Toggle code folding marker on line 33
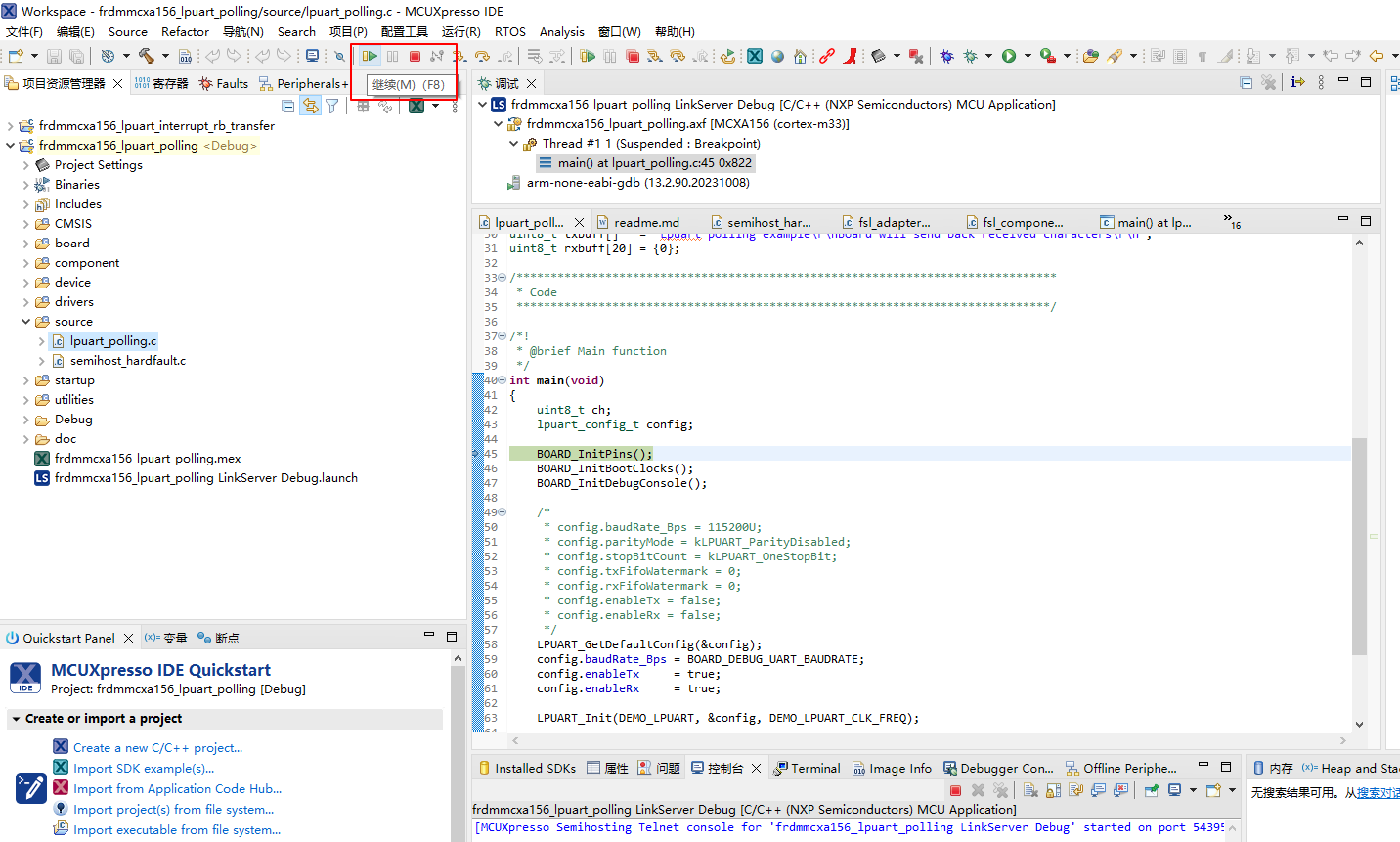This screenshot has width=1400, height=842. [502, 278]
